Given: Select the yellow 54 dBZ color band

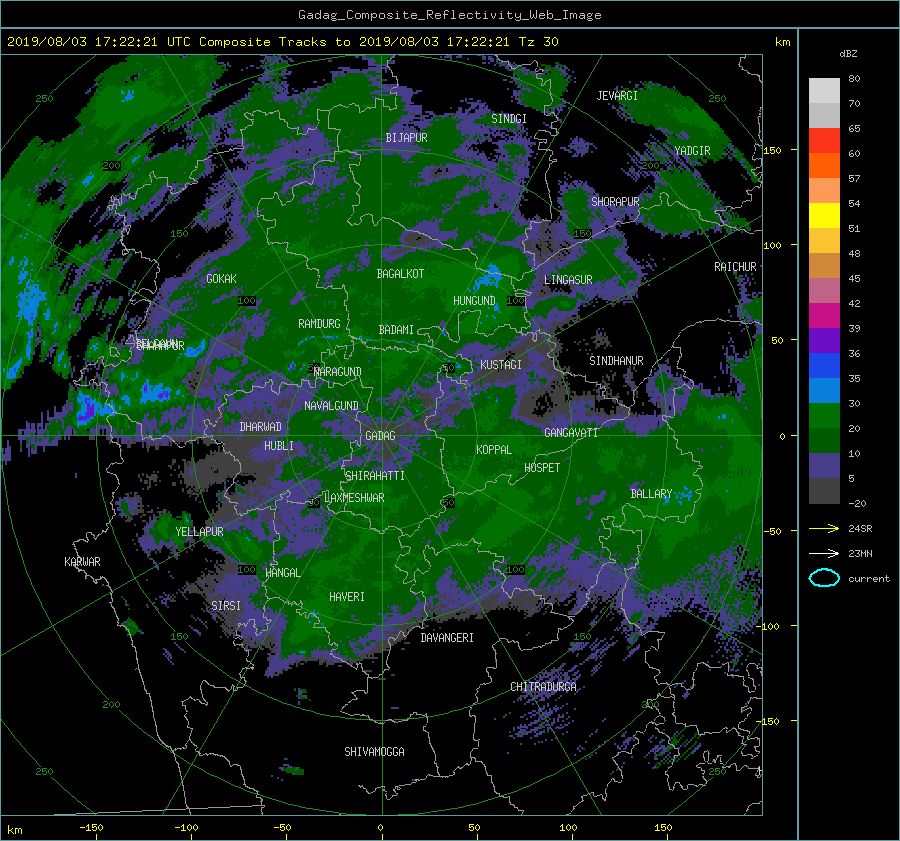Looking at the screenshot, I should coord(824,215).
